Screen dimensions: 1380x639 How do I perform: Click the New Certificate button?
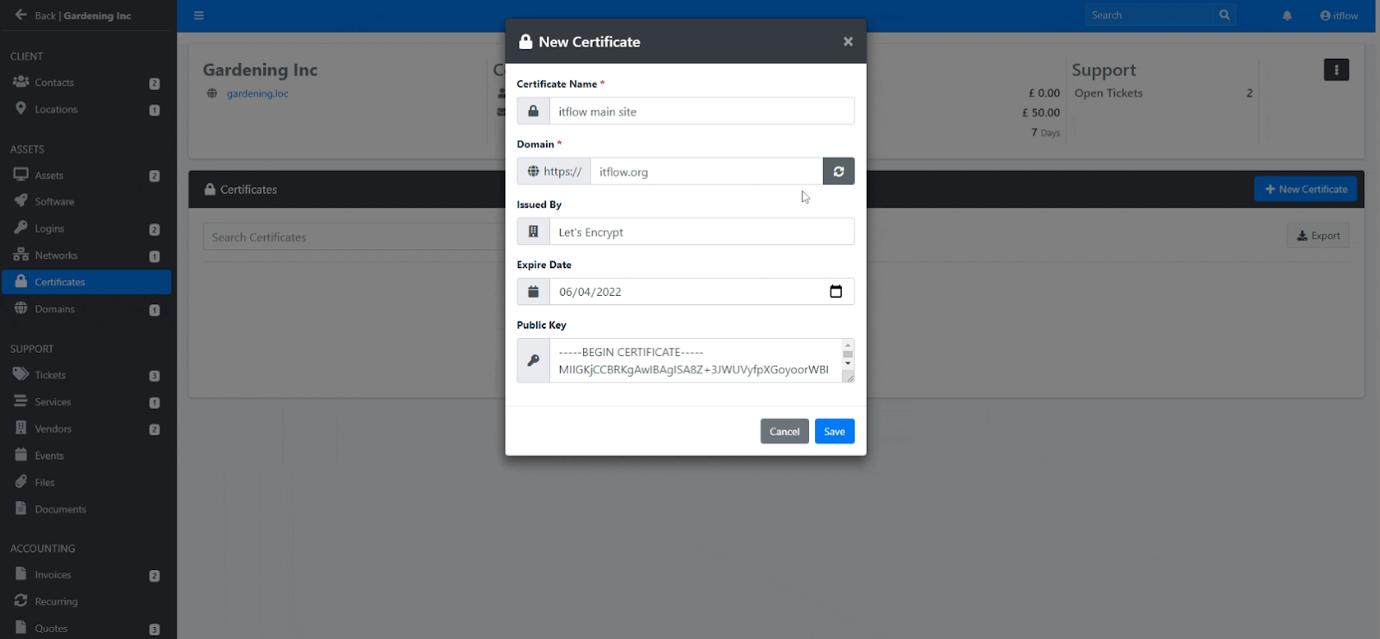tap(1305, 189)
